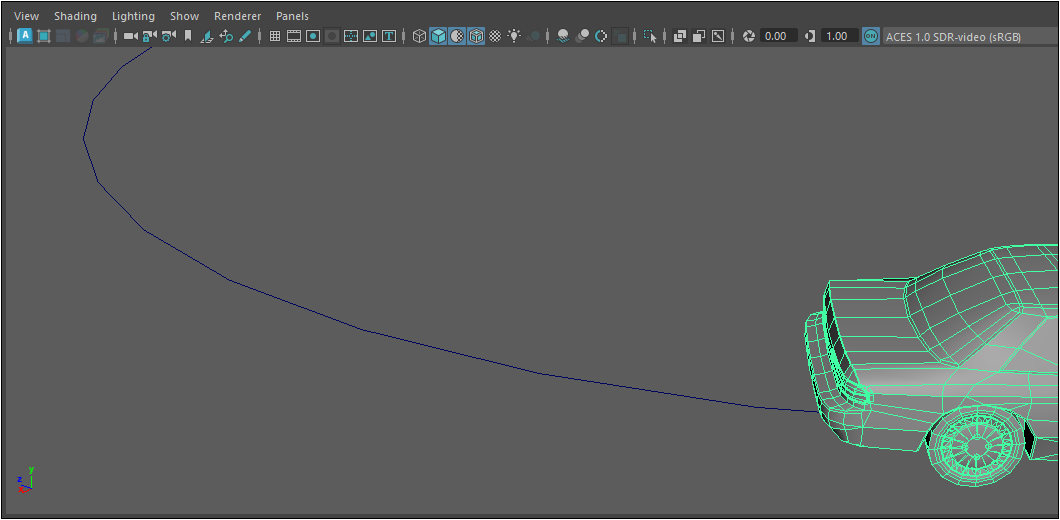Enable the Film Gate overlay
The height and width of the screenshot is (520, 1060).
[294, 36]
